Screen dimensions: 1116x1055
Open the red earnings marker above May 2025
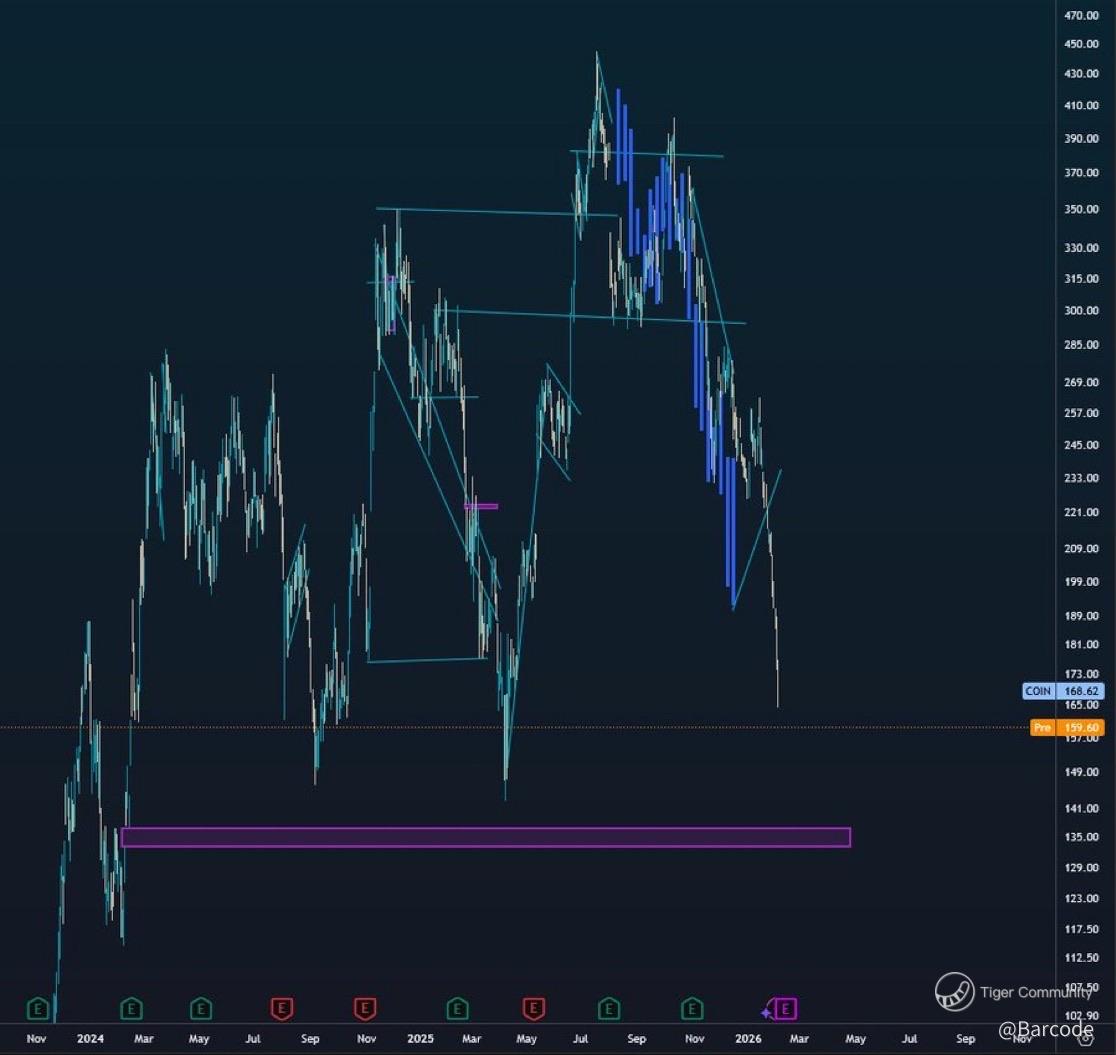click(x=534, y=1009)
